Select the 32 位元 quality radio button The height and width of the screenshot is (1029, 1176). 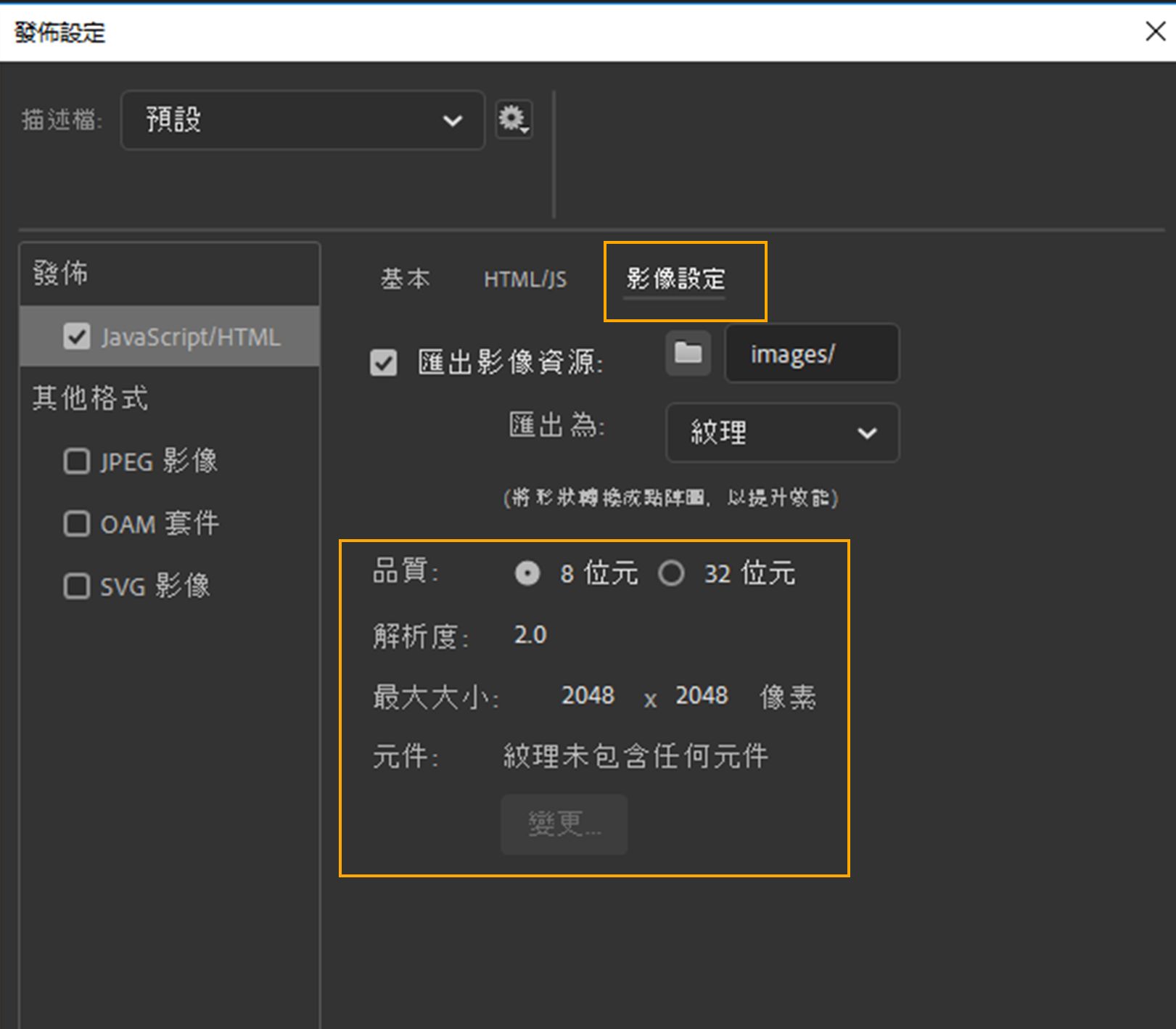(672, 573)
